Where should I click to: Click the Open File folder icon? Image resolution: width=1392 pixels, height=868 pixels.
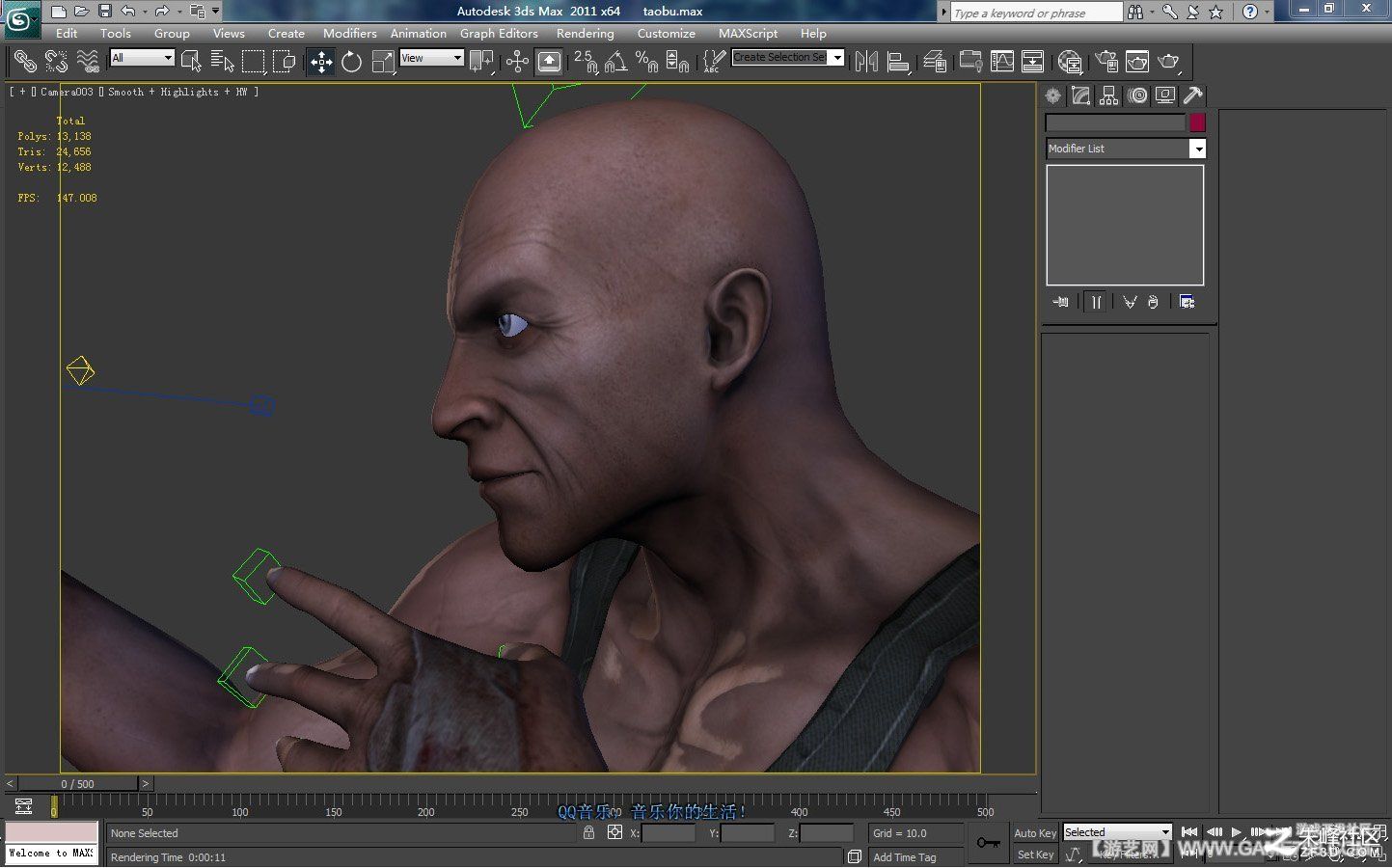tap(82, 12)
